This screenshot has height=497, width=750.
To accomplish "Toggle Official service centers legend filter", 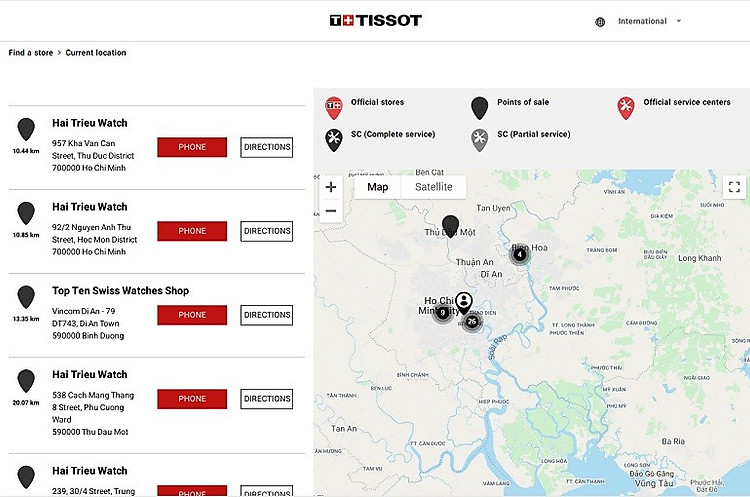I will click(x=626, y=106).
